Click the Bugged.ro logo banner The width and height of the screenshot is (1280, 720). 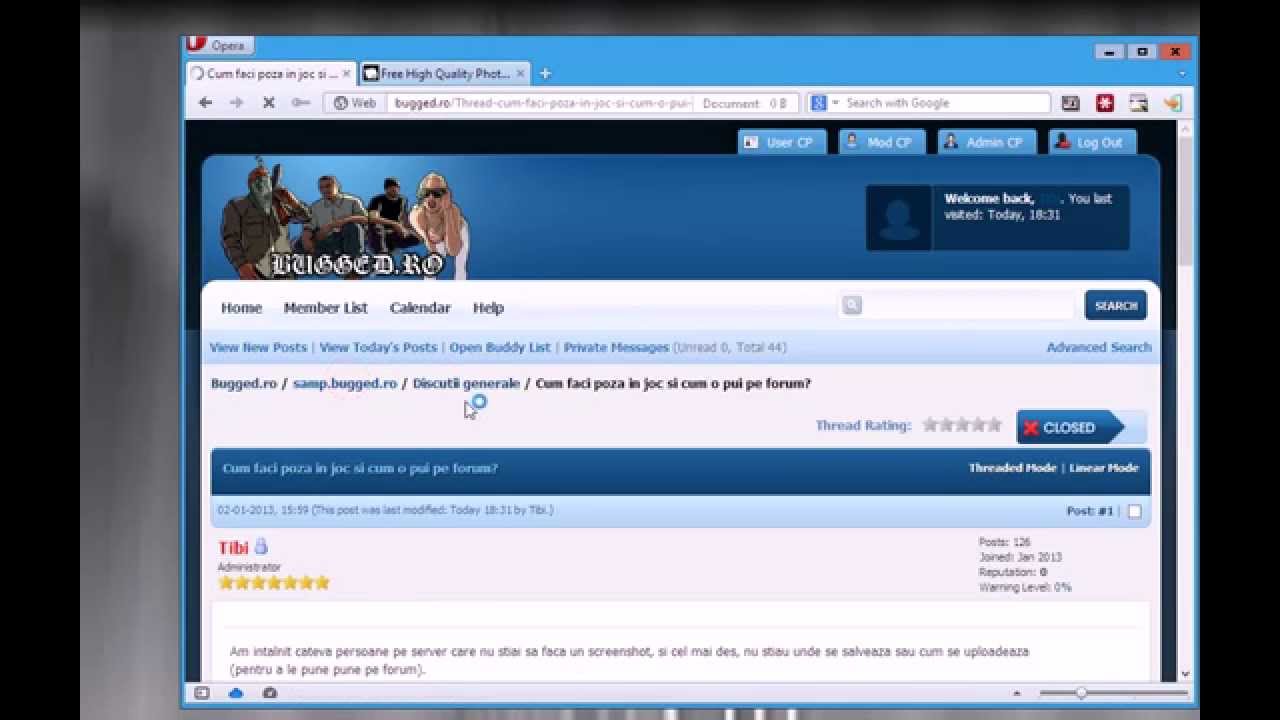tap(345, 218)
